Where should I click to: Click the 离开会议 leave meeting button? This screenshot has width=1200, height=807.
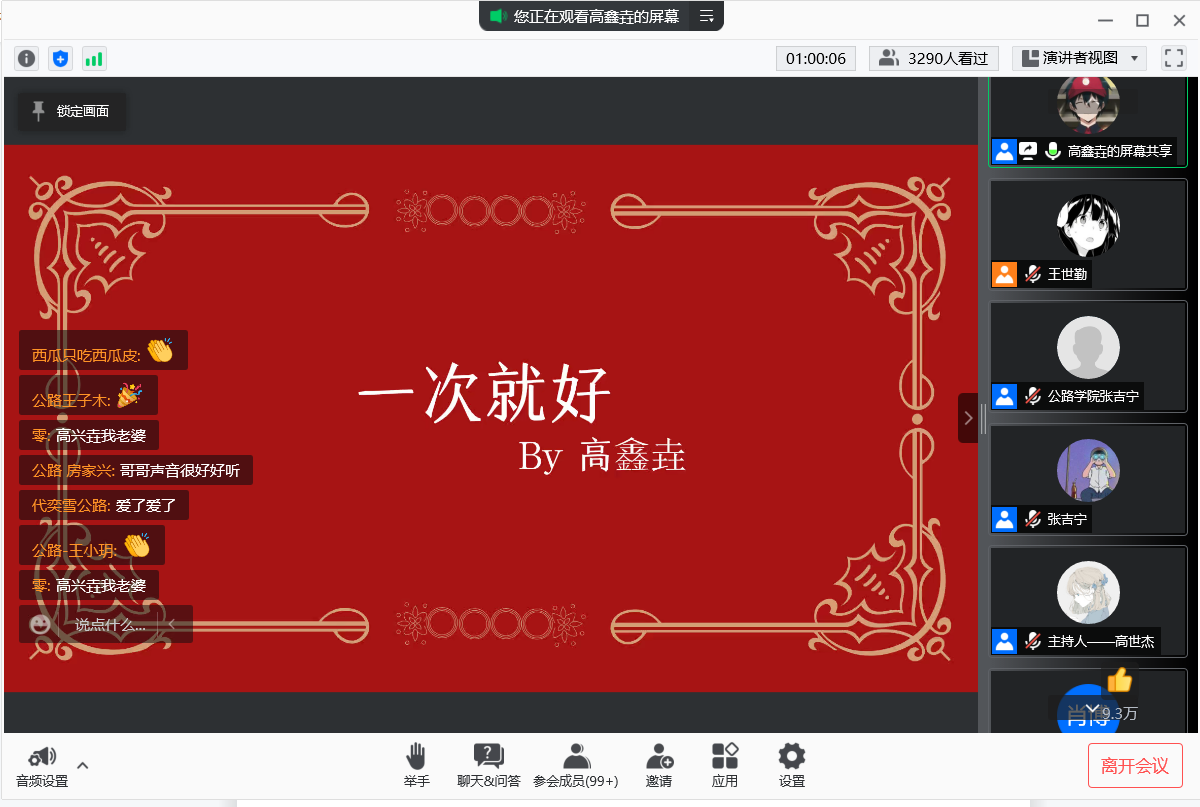(1135, 766)
